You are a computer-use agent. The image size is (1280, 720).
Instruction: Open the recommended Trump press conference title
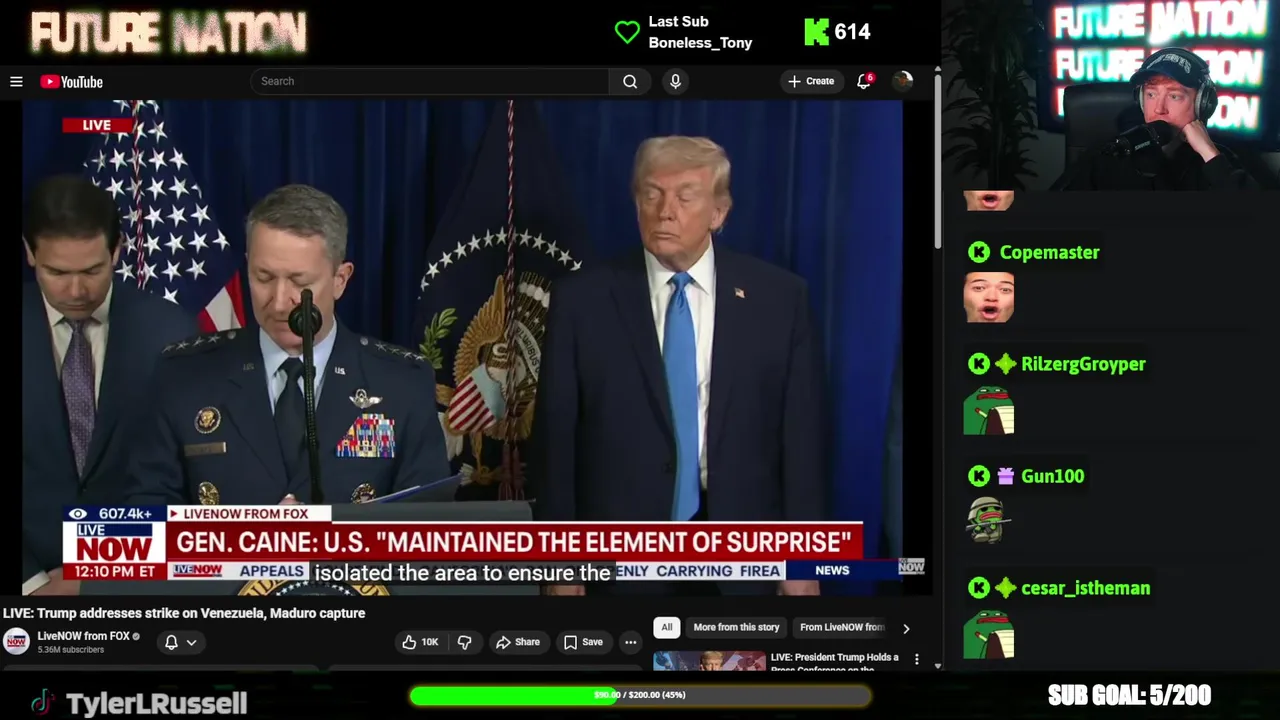coord(835,662)
